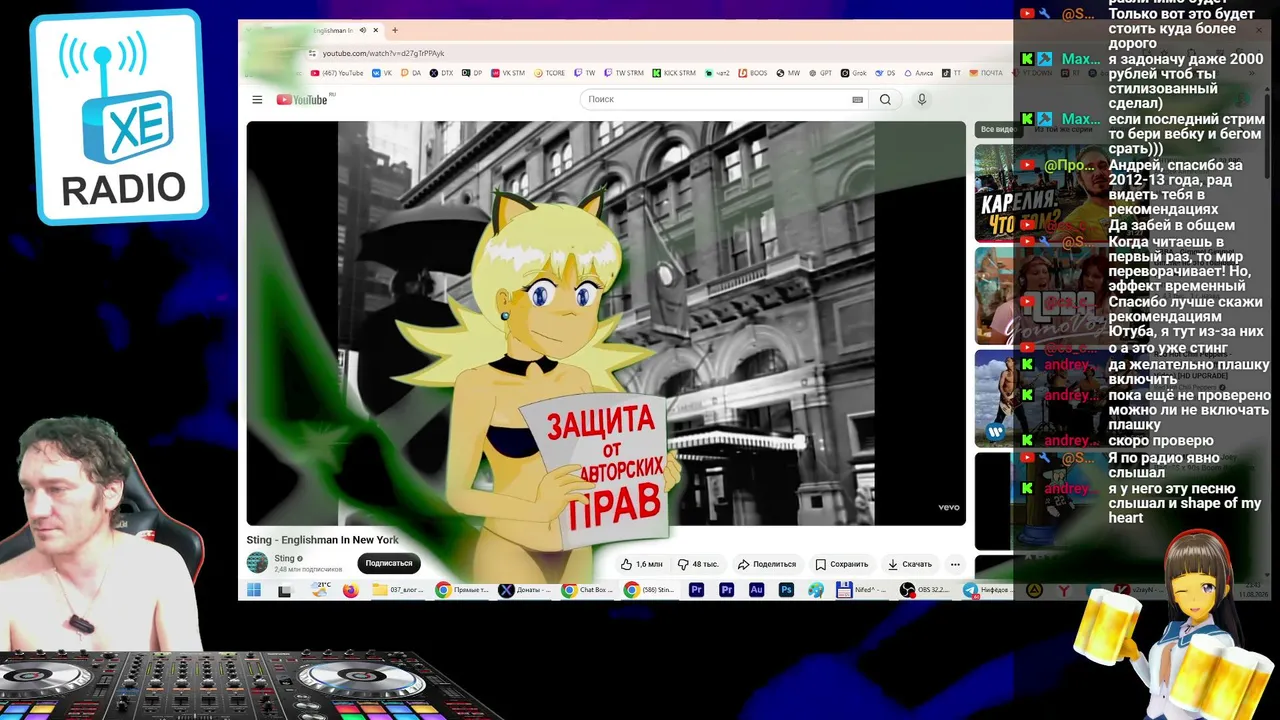The height and width of the screenshot is (720, 1280).
Task: Open the VK bookmark
Action: [382, 73]
